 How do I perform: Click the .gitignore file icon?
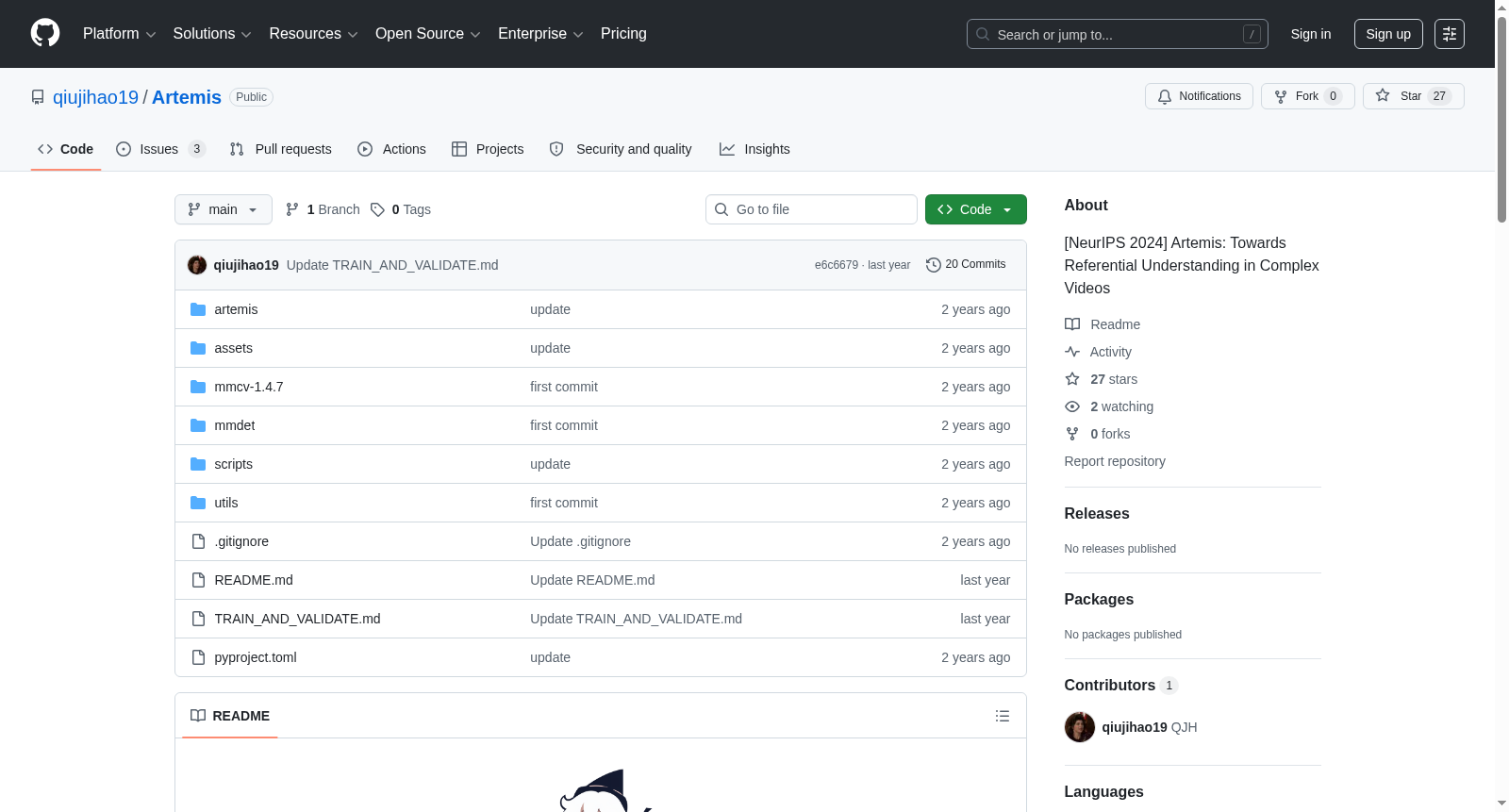coord(198,541)
